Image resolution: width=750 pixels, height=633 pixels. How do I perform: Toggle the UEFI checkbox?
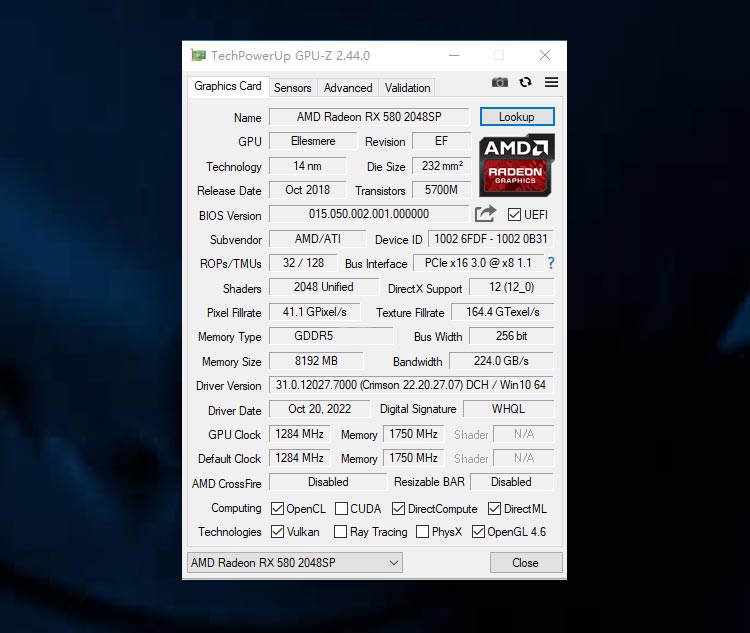514,214
